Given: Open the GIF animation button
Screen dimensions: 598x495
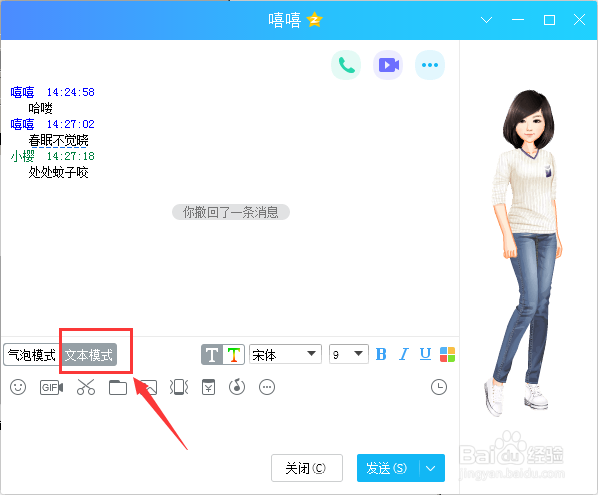Looking at the screenshot, I should point(51,387).
